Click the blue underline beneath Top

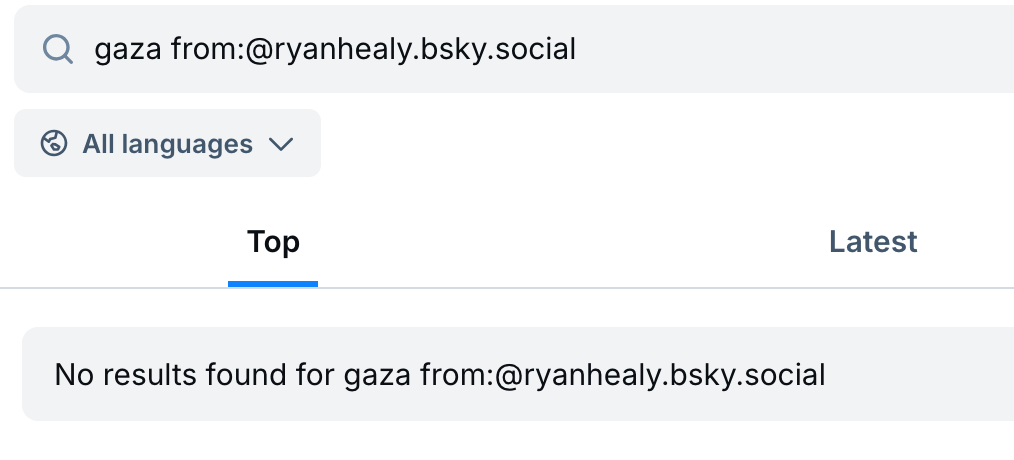273,284
